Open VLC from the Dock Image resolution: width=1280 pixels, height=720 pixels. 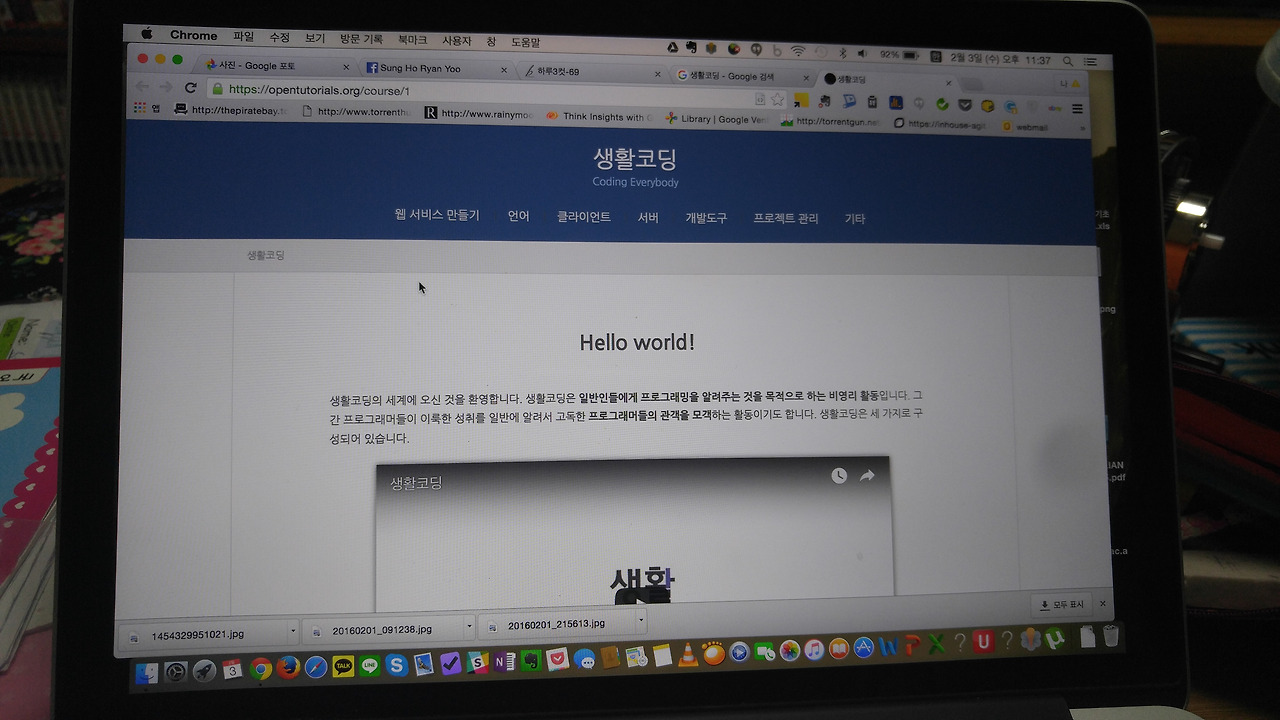pyautogui.click(x=688, y=657)
